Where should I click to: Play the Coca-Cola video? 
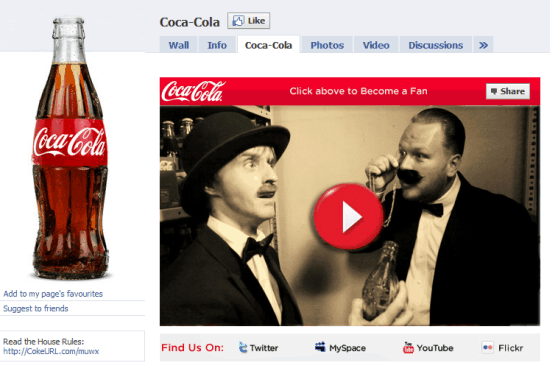tap(349, 216)
